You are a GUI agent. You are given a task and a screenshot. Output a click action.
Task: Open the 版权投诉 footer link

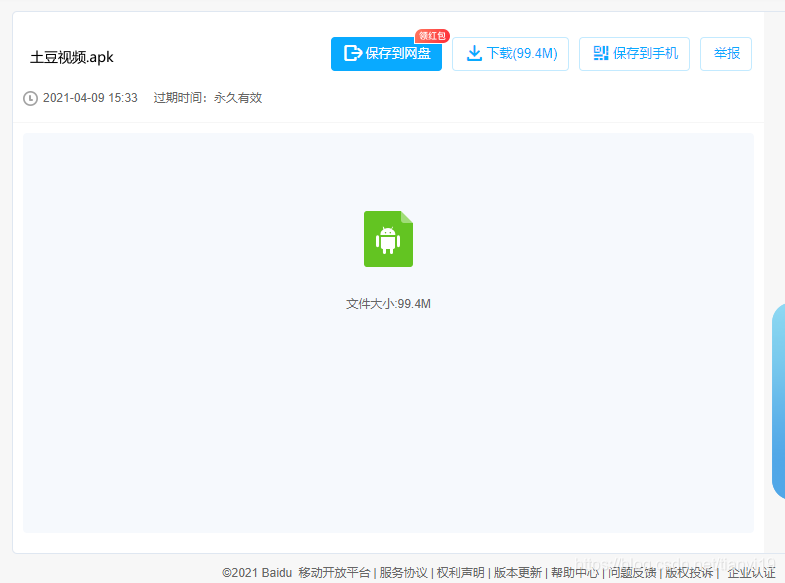(x=689, y=572)
